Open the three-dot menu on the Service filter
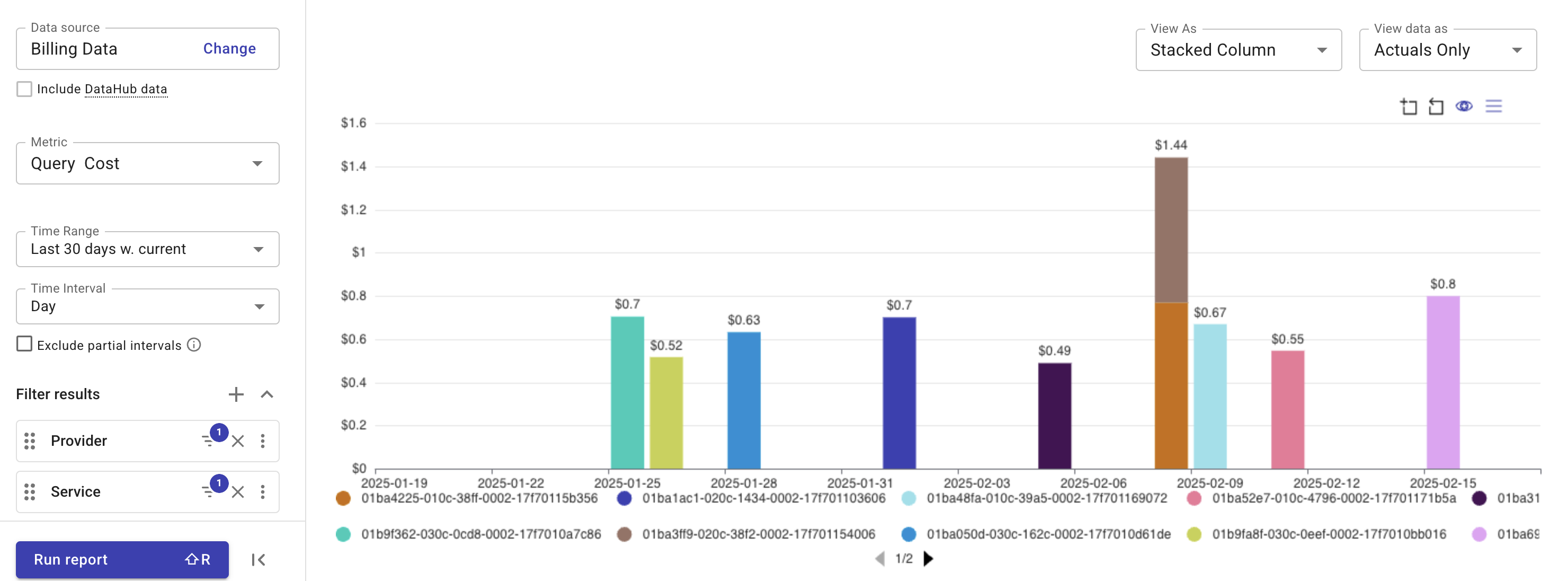Screen dimensions: 1568x581 click(x=263, y=491)
